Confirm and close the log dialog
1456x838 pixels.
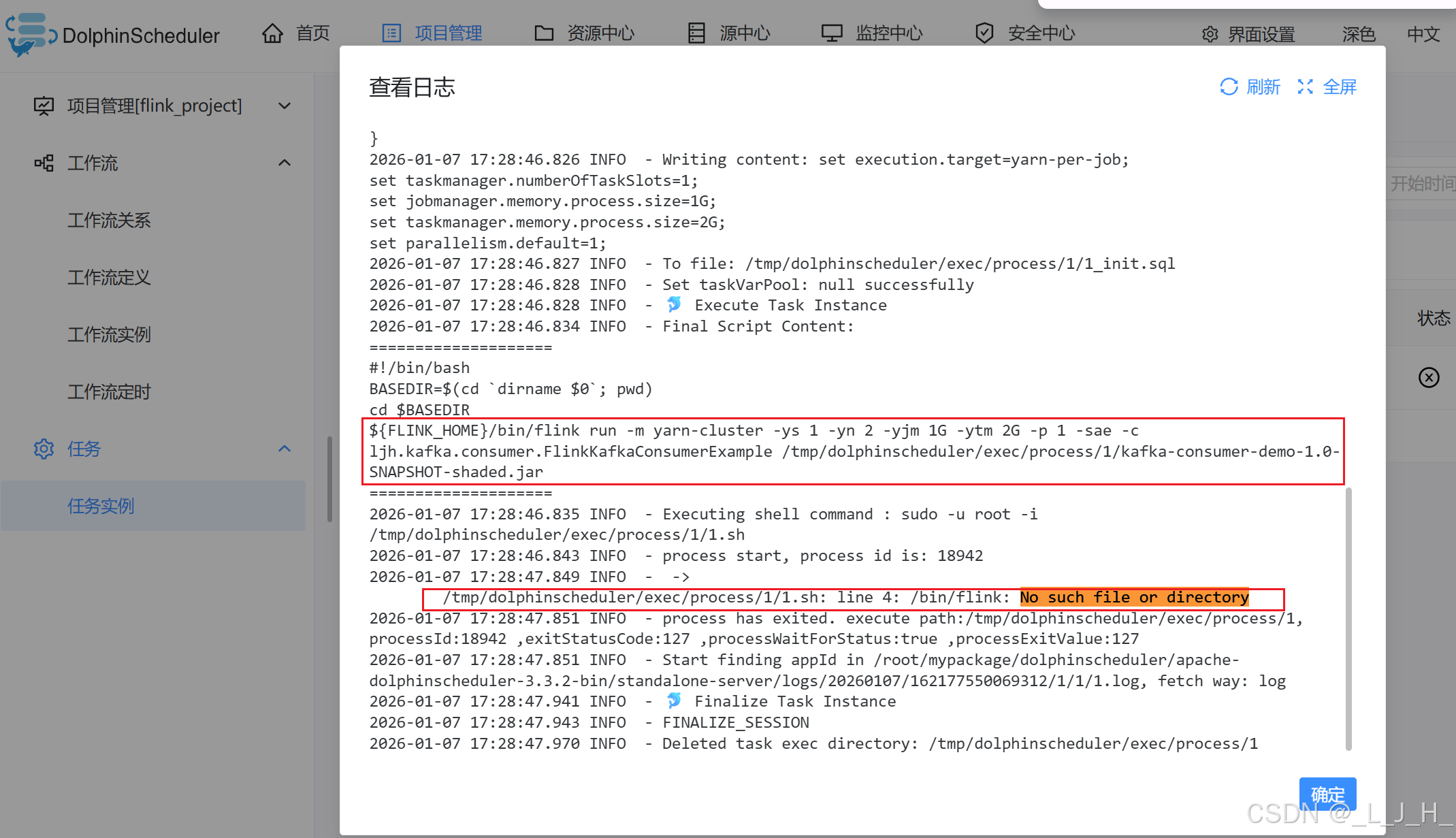coord(1327,794)
